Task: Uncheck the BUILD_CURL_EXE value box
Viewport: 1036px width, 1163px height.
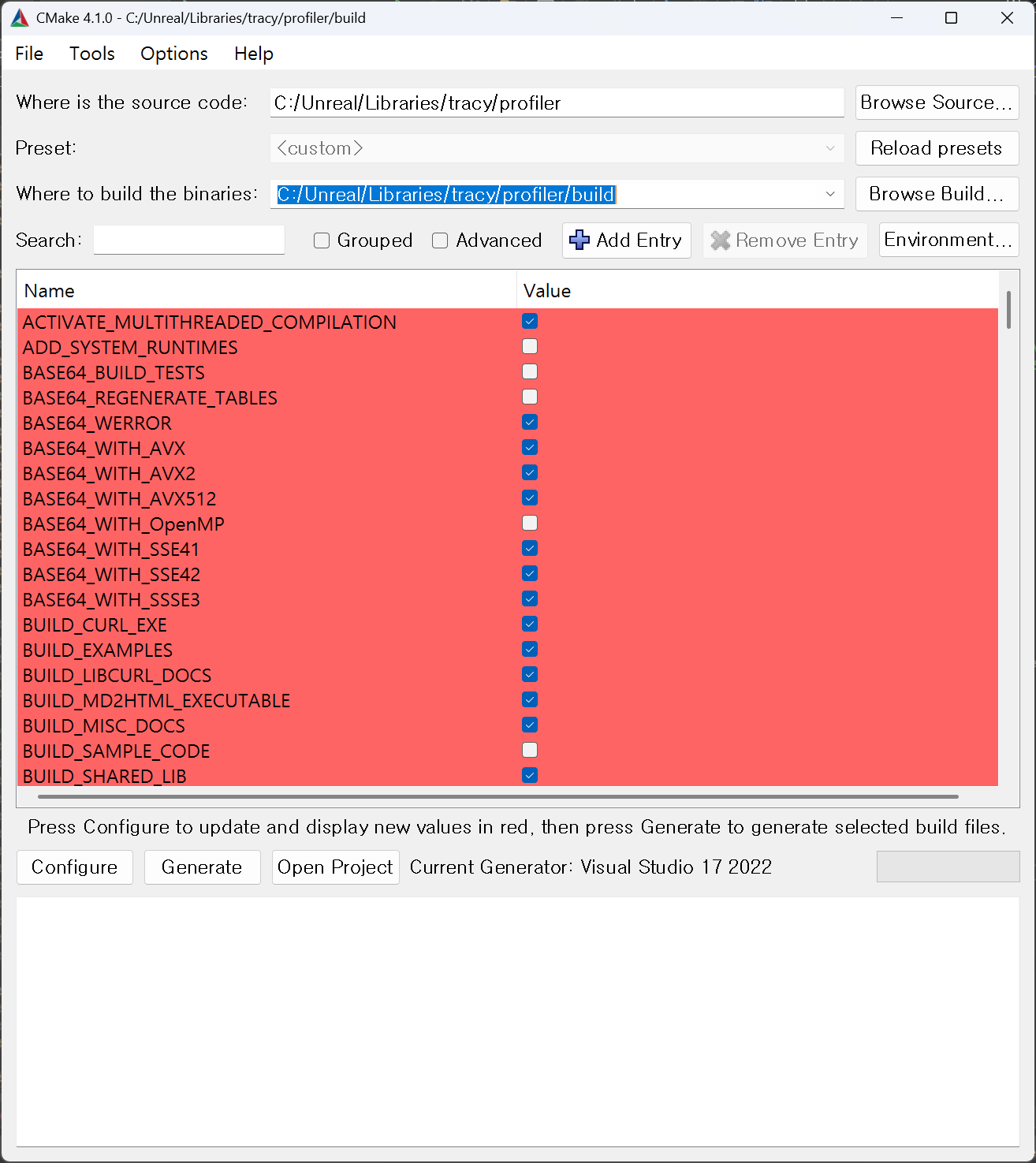Action: click(x=530, y=624)
